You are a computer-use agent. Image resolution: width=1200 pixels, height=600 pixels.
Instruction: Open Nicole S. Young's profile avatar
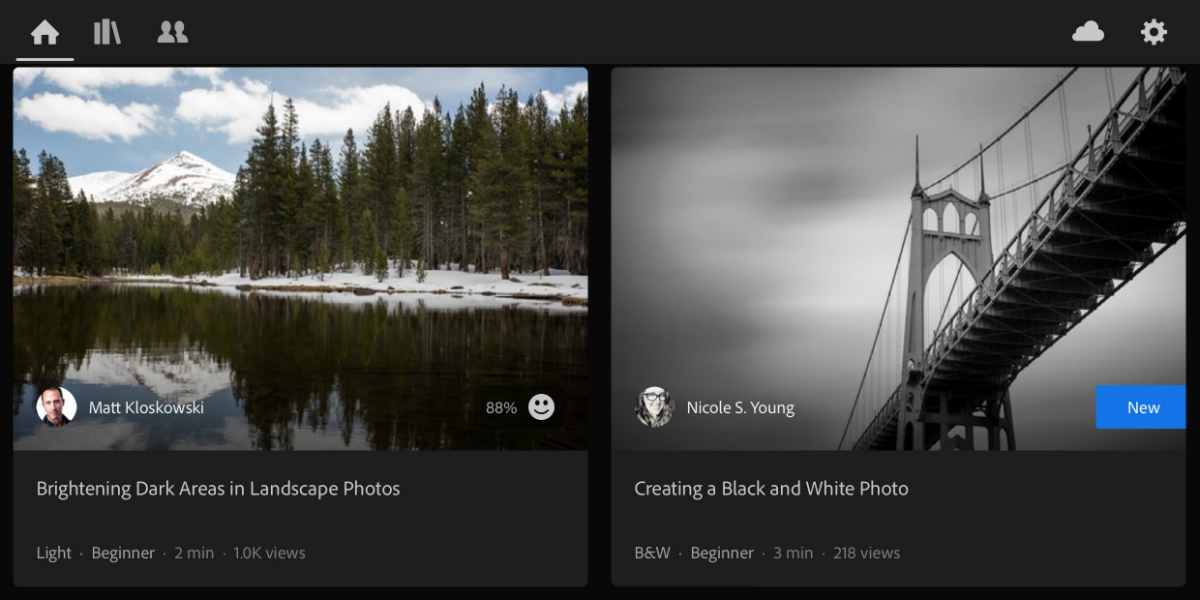655,407
